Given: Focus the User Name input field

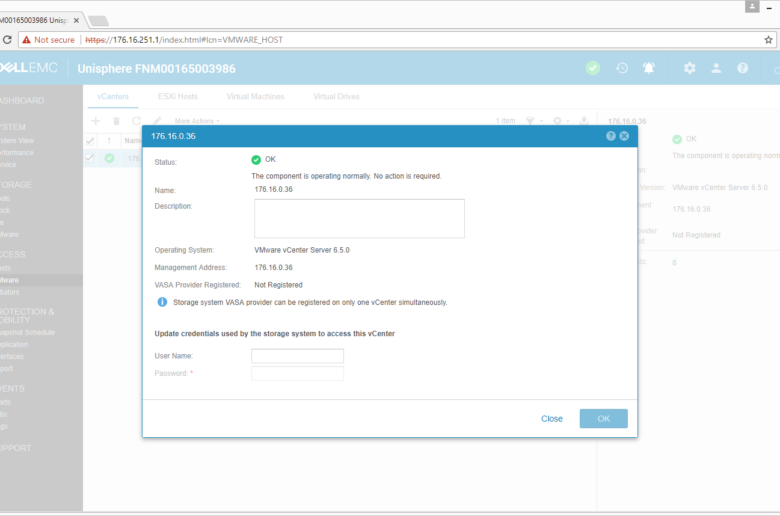Looking at the screenshot, I should click(297, 356).
